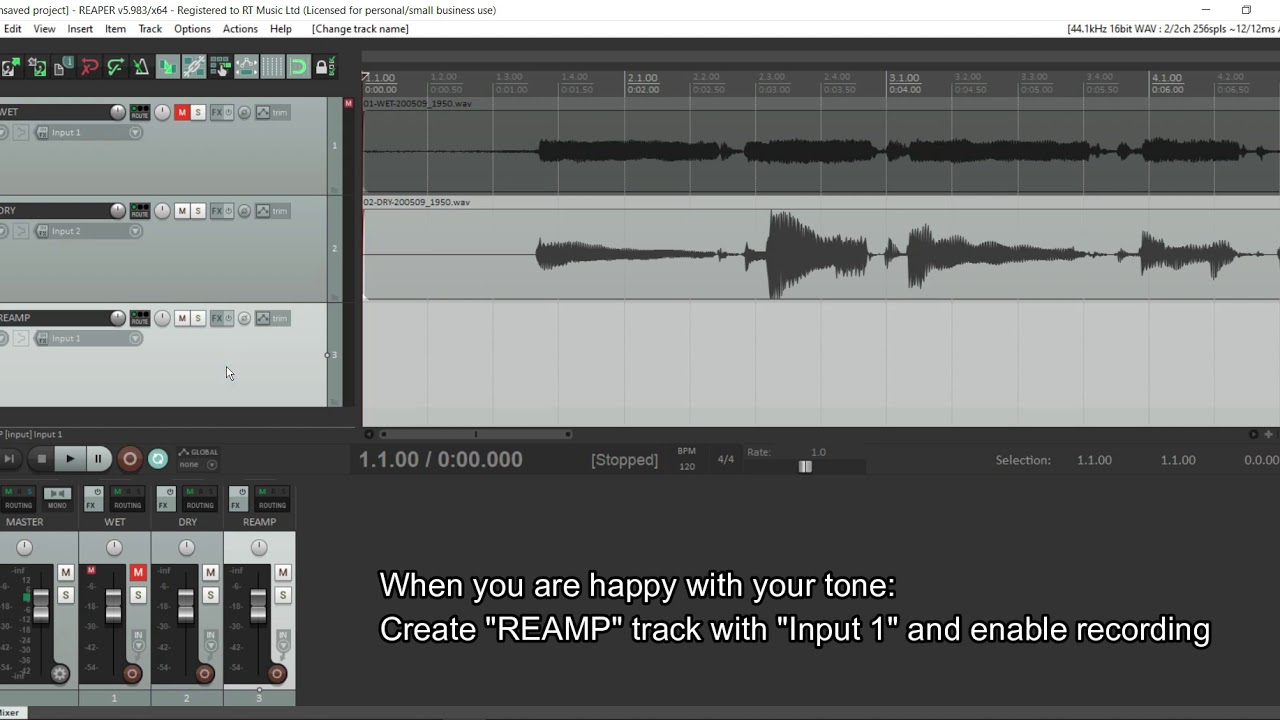Viewport: 1280px width, 720px height.
Task: Click the transport Pause button
Action: [x=98, y=459]
